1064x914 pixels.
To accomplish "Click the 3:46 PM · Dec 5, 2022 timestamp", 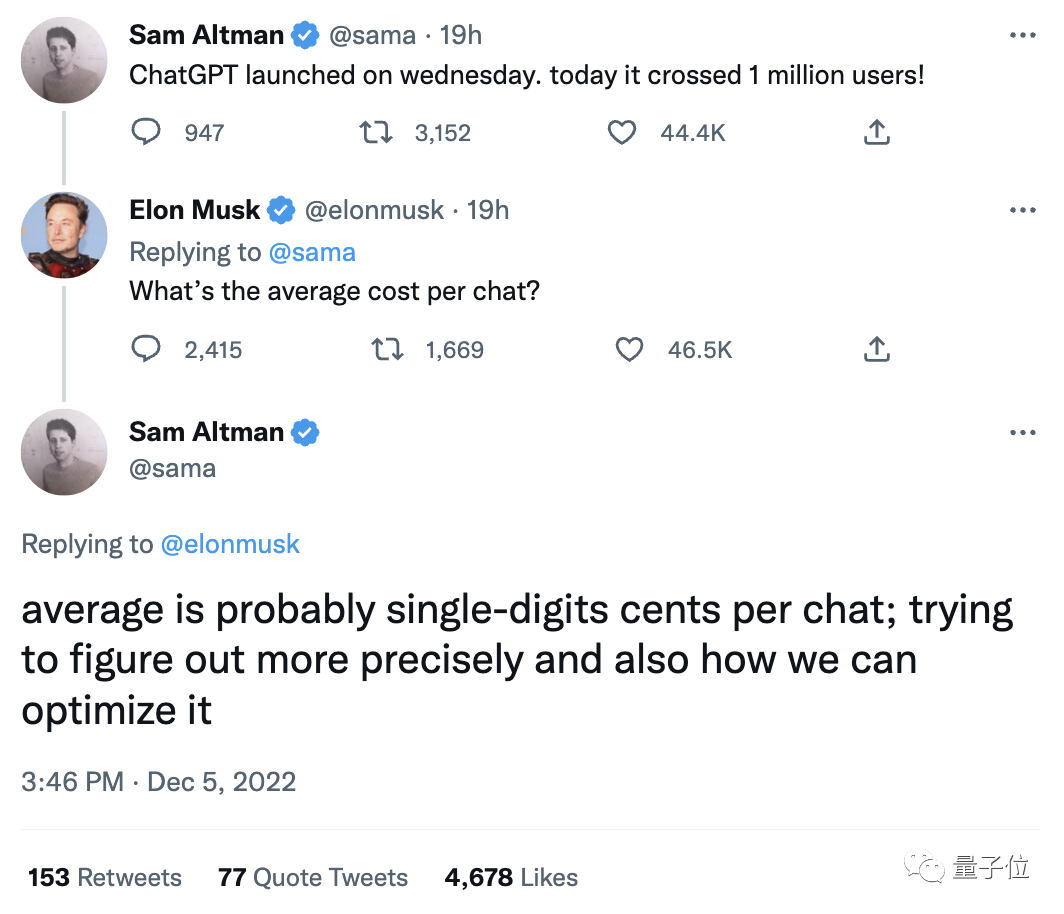I will [159, 781].
